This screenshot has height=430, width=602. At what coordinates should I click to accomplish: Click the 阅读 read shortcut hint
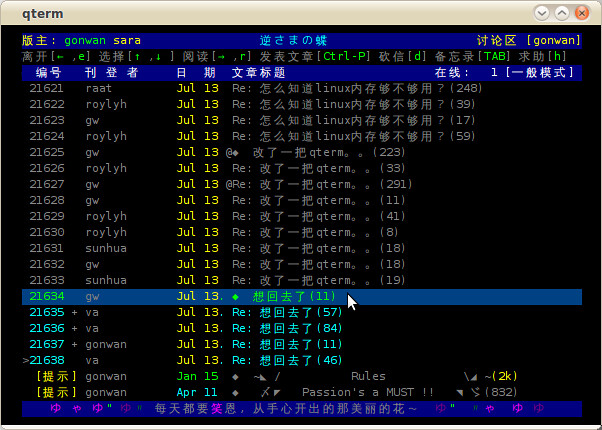[x=217, y=56]
